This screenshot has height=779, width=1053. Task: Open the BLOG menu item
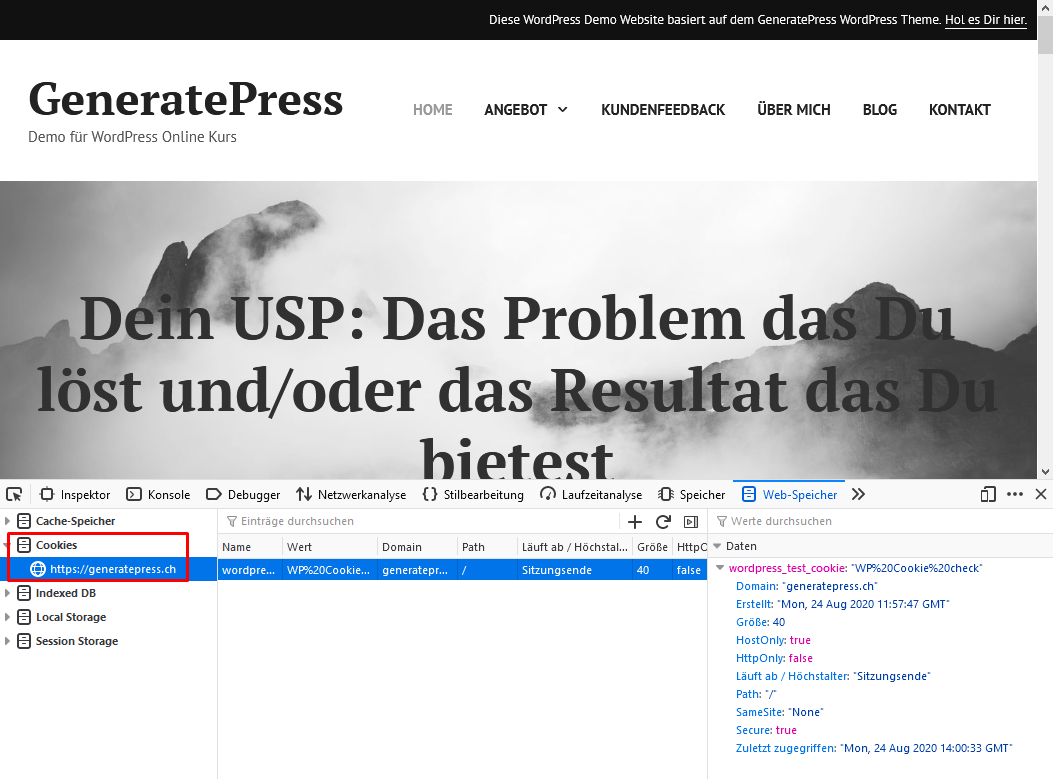(880, 109)
